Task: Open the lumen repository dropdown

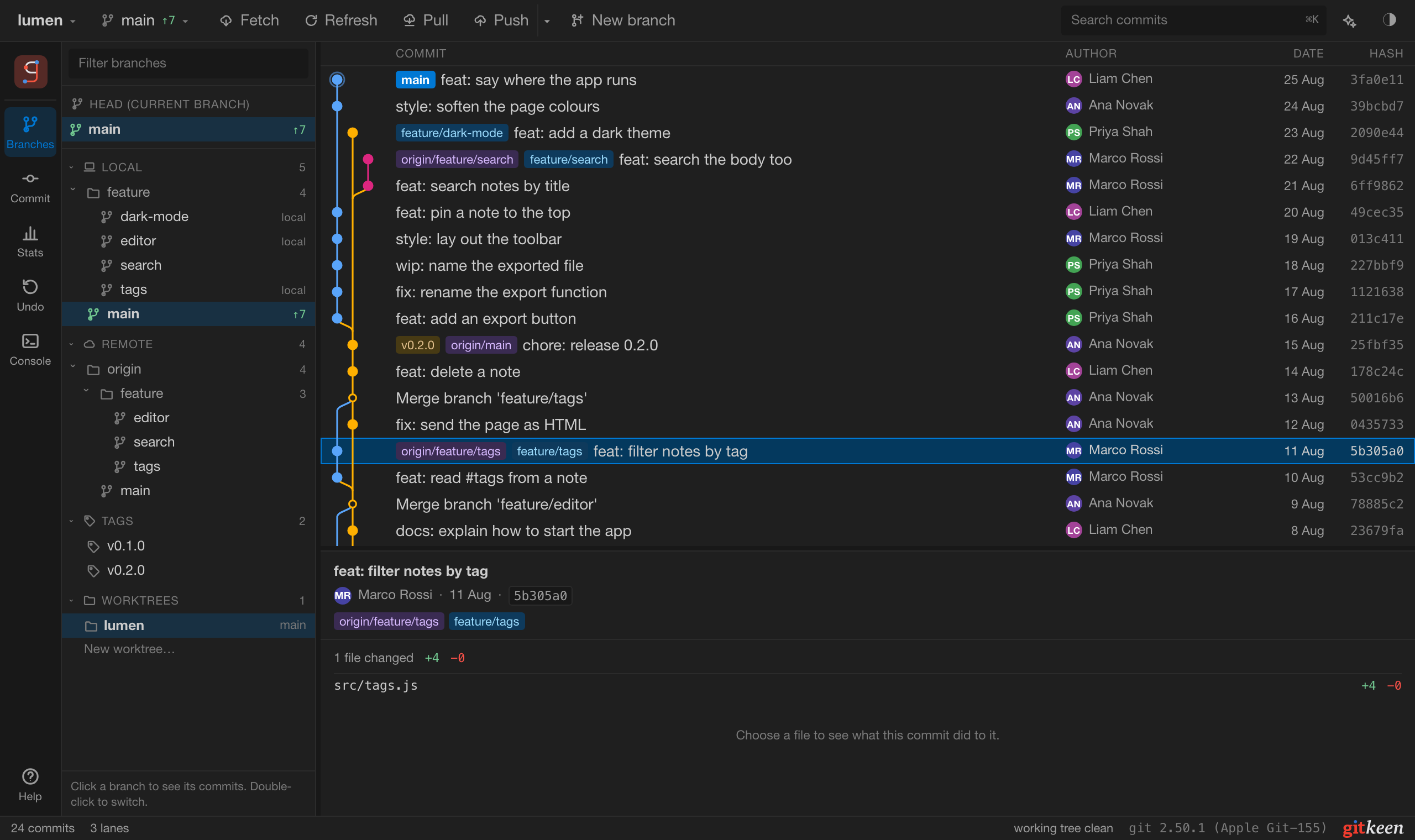Action: 46,20
